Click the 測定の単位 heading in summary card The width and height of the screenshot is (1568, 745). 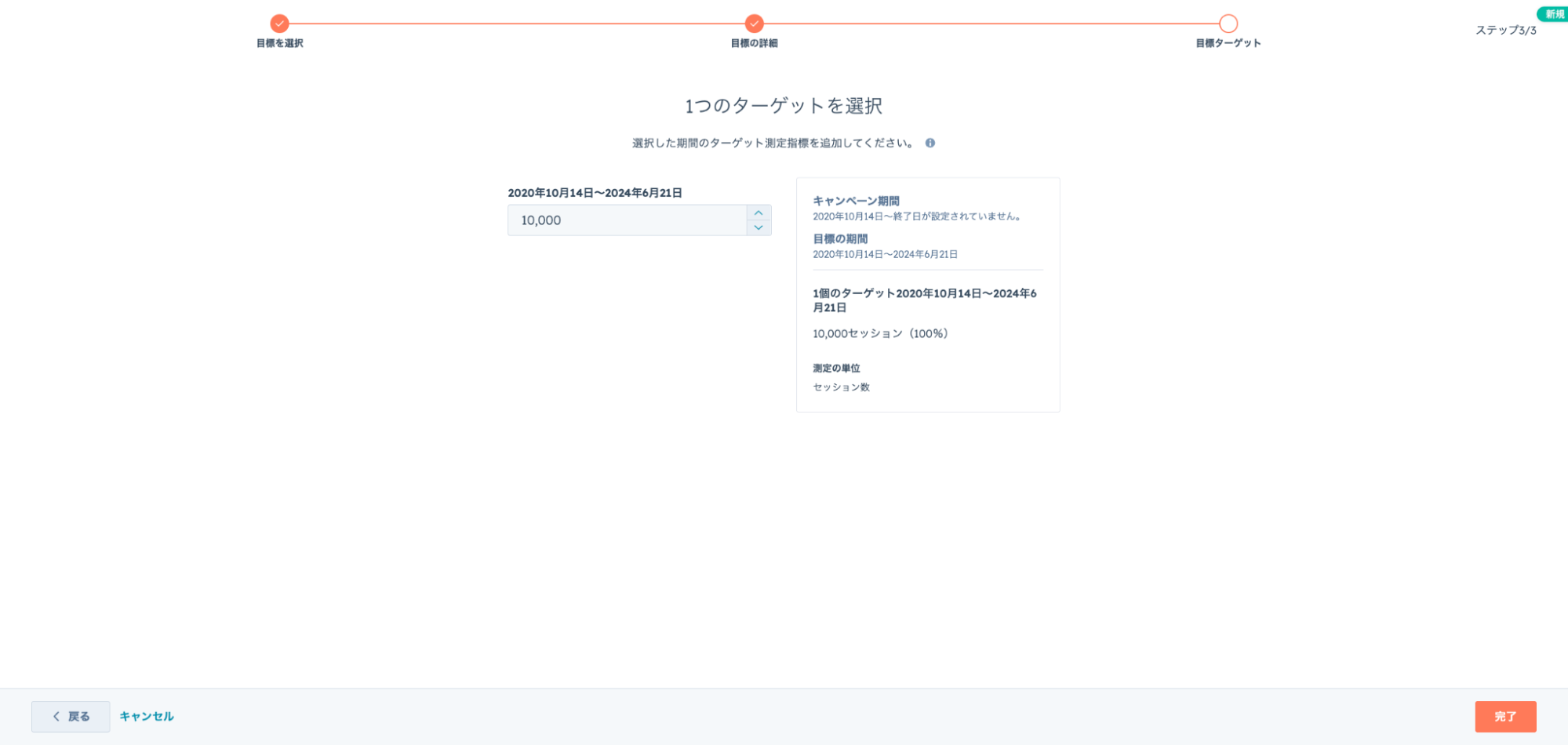click(x=836, y=369)
